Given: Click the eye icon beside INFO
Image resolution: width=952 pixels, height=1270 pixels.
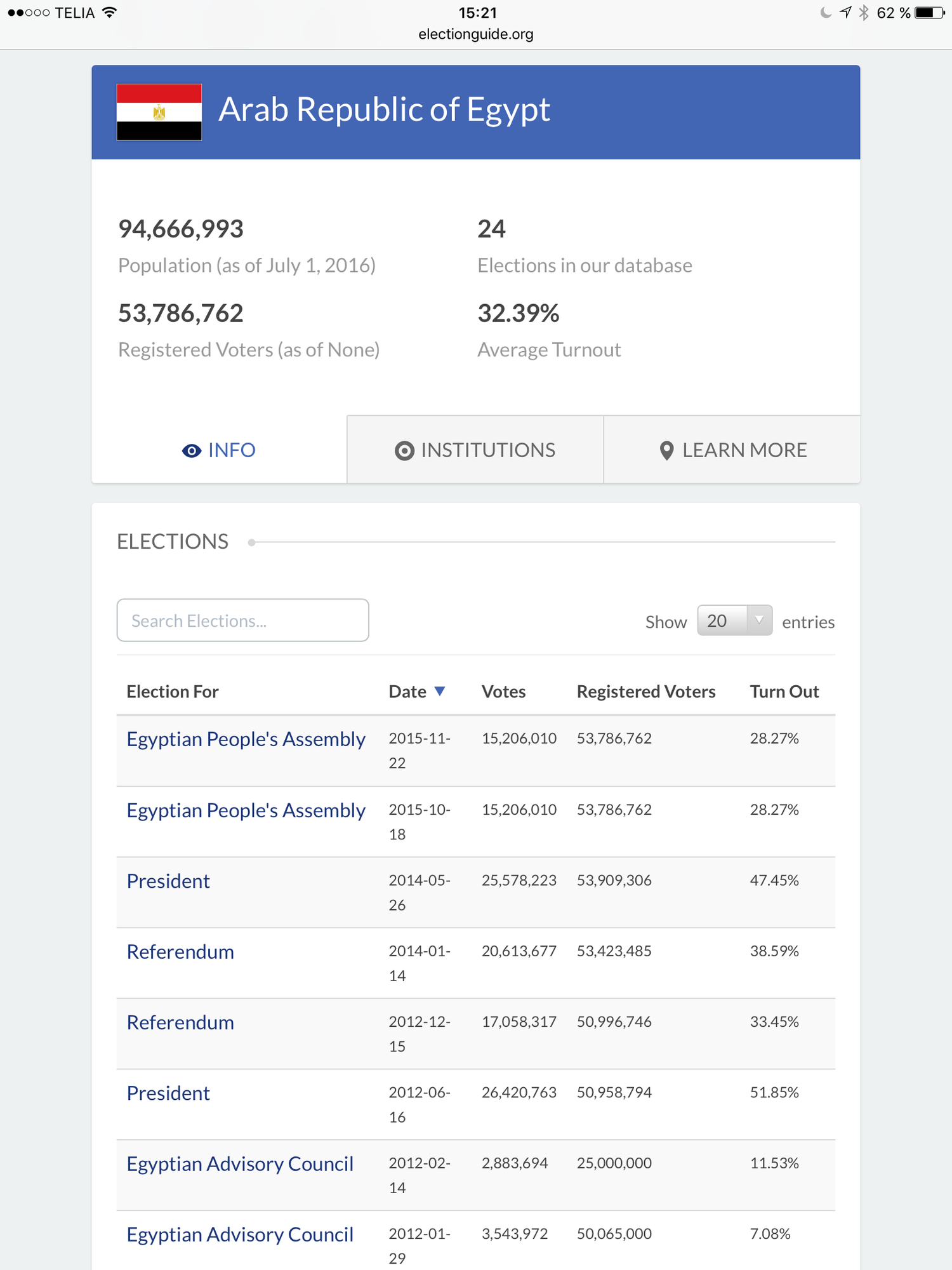Looking at the screenshot, I should pyautogui.click(x=192, y=451).
